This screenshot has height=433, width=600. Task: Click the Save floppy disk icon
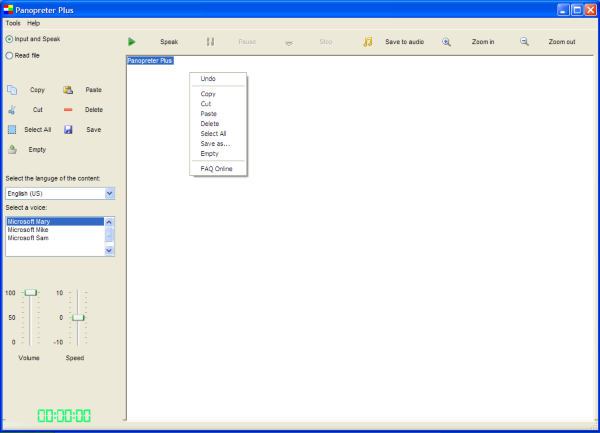tap(68, 129)
